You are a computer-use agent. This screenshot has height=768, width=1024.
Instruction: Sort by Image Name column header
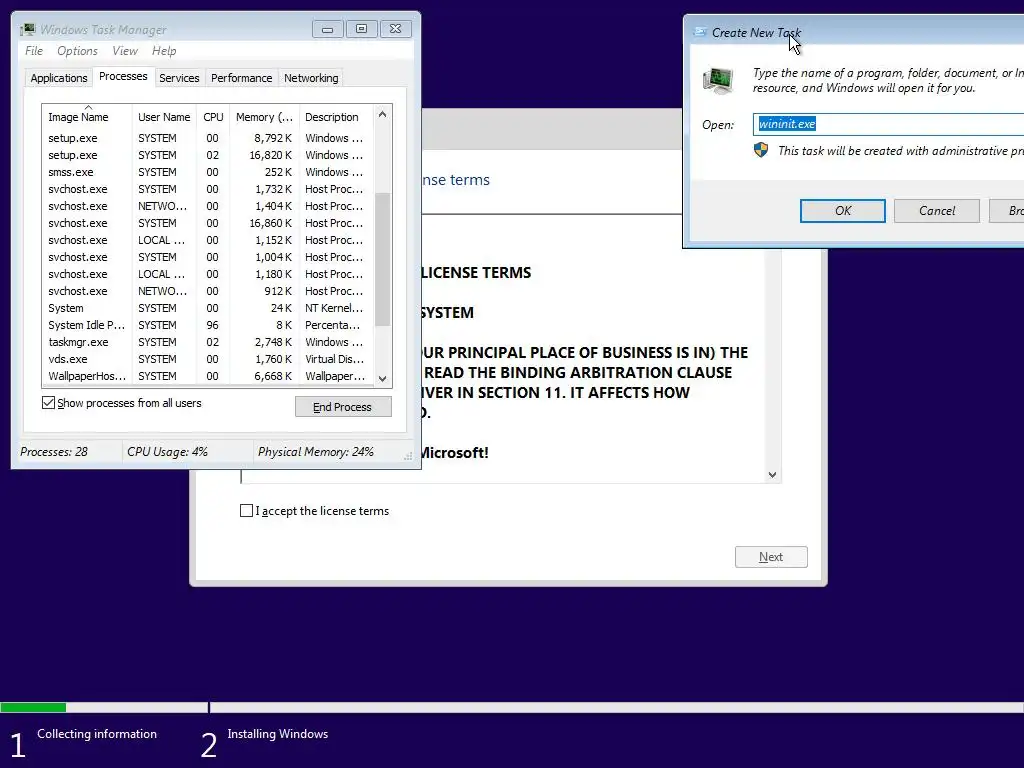87,117
